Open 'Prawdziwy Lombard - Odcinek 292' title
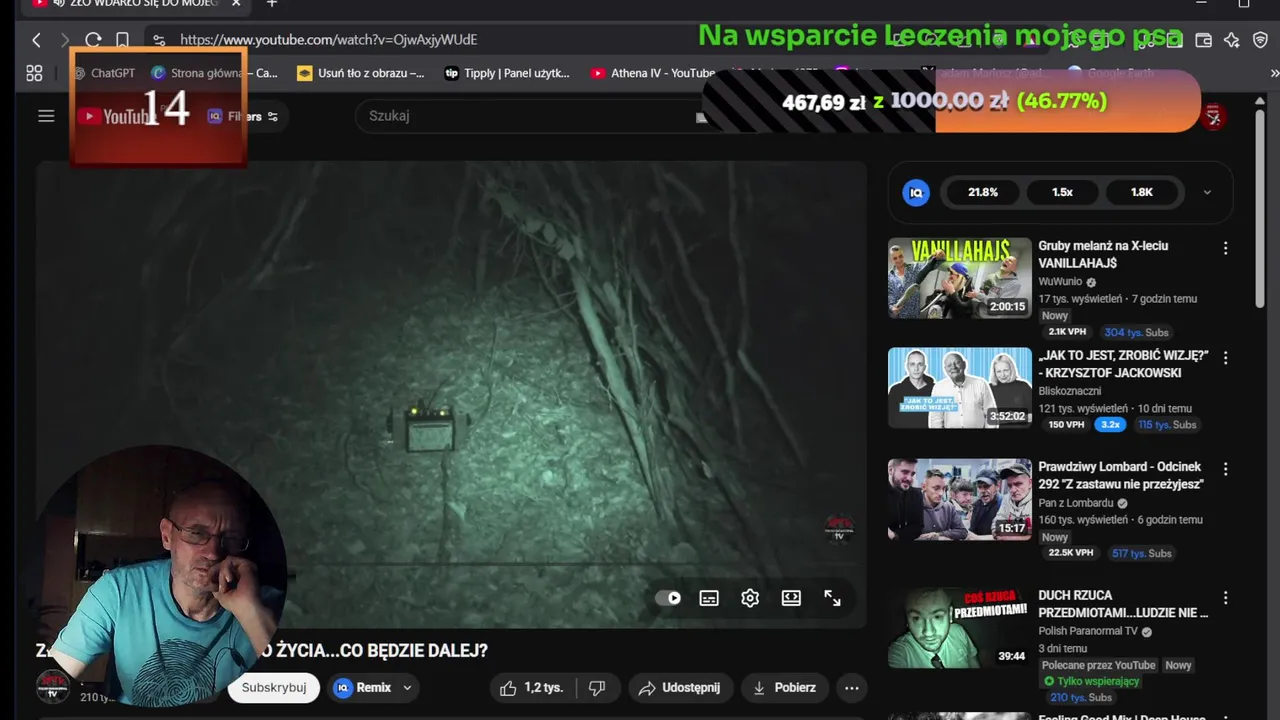This screenshot has height=720, width=1280. point(1121,475)
